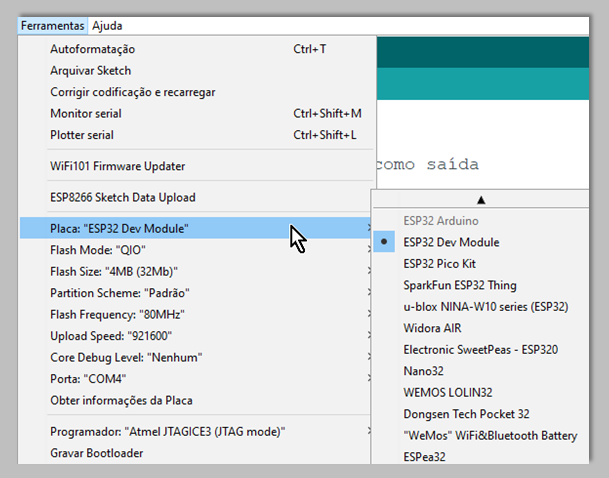Click Autoformatação menu entry
Viewport: 609px width, 478px height.
(92, 49)
